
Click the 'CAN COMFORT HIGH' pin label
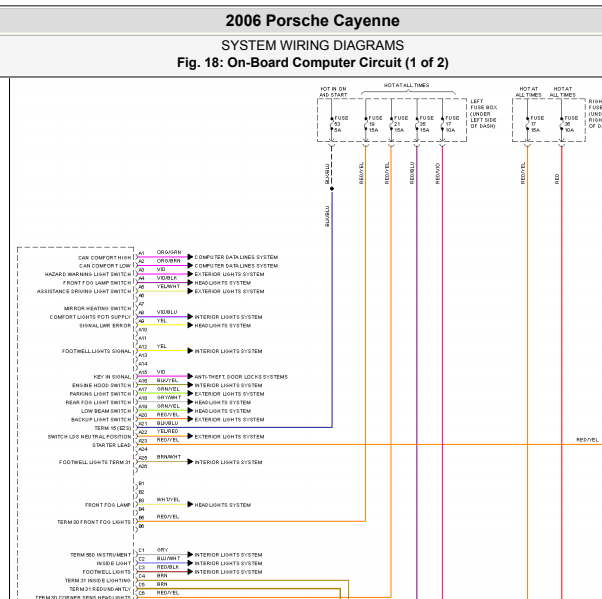[x=104, y=258]
